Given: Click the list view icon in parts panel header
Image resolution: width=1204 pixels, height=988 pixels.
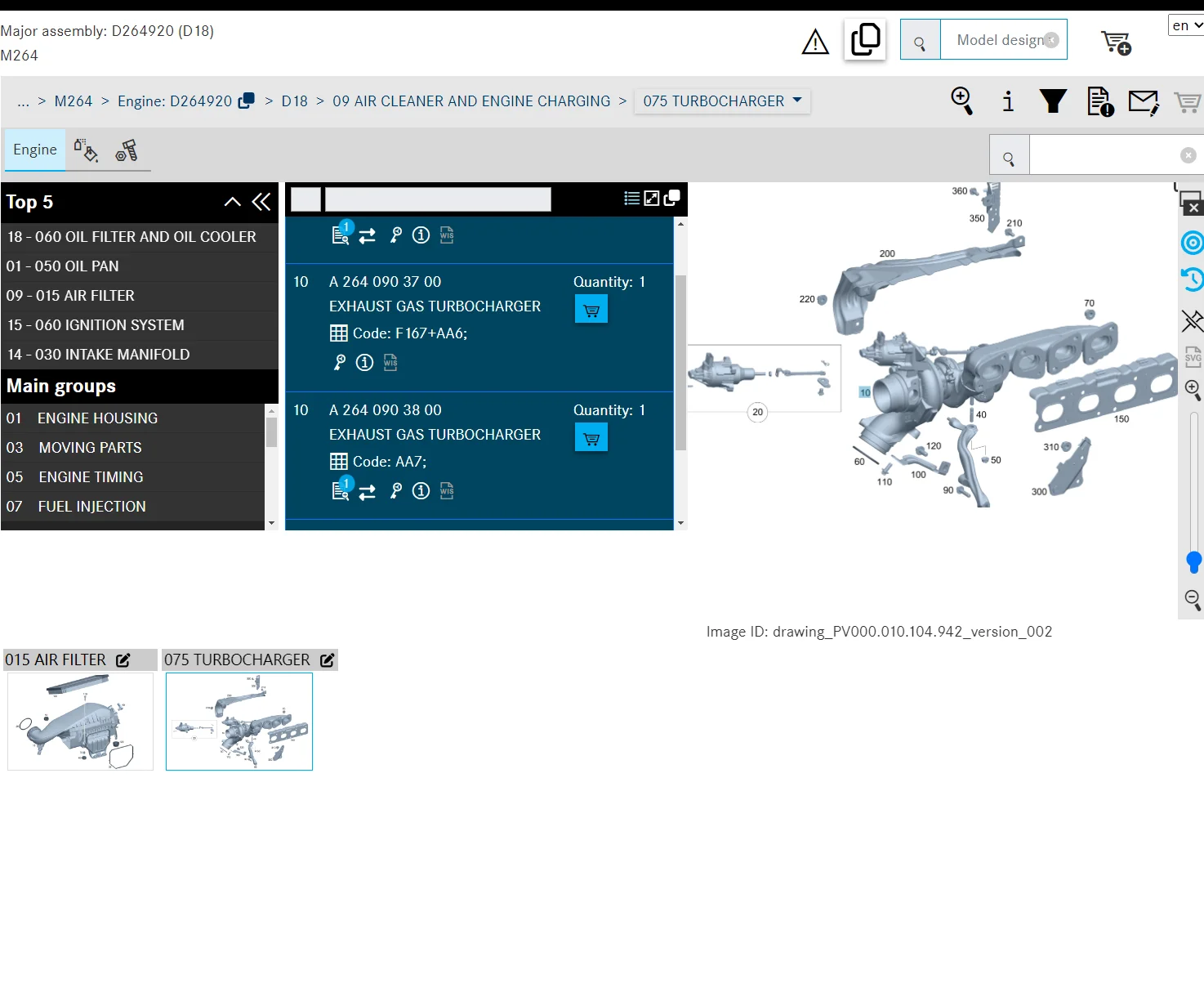Looking at the screenshot, I should [x=631, y=198].
